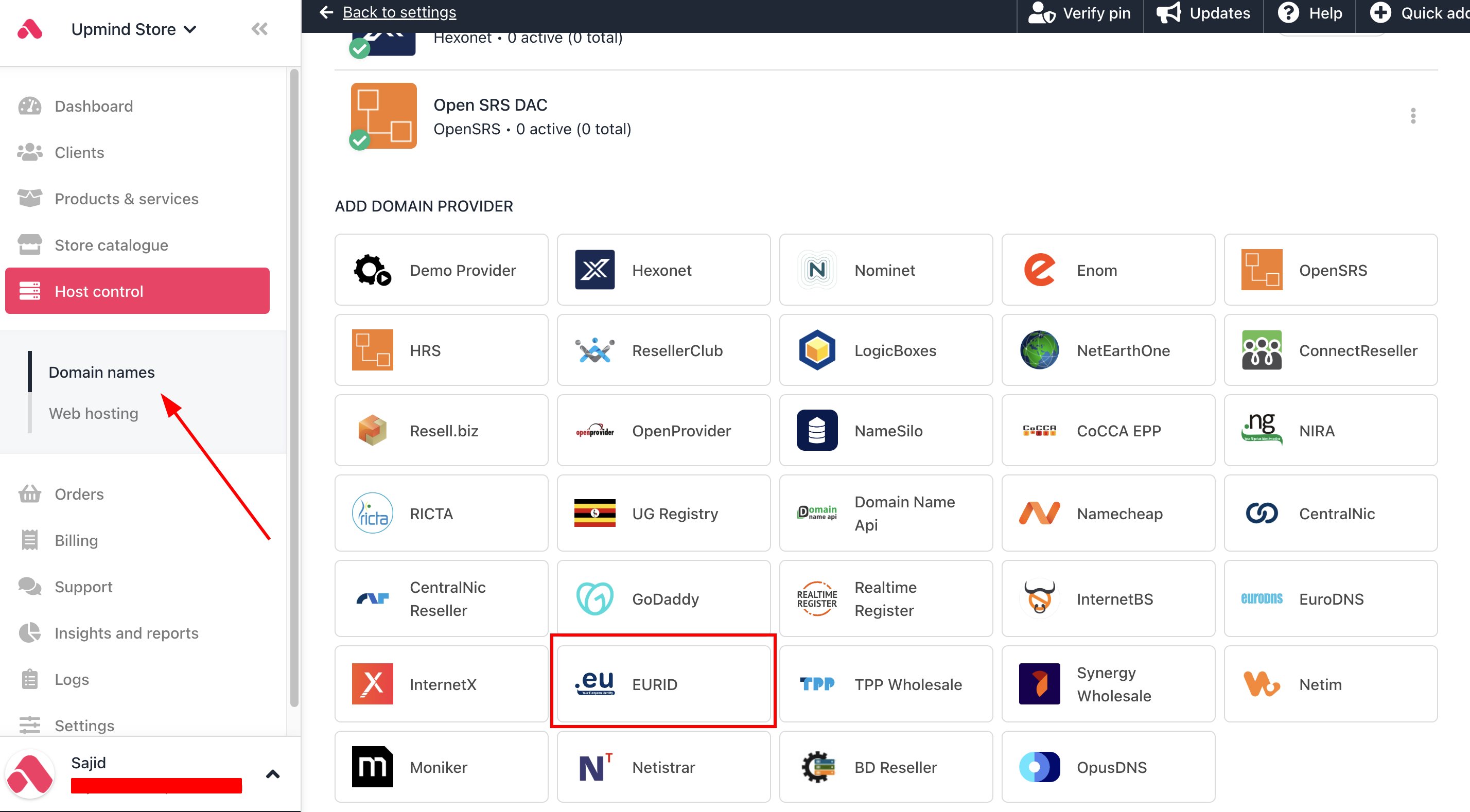Add the Demo Provider domain provider

coord(441,270)
